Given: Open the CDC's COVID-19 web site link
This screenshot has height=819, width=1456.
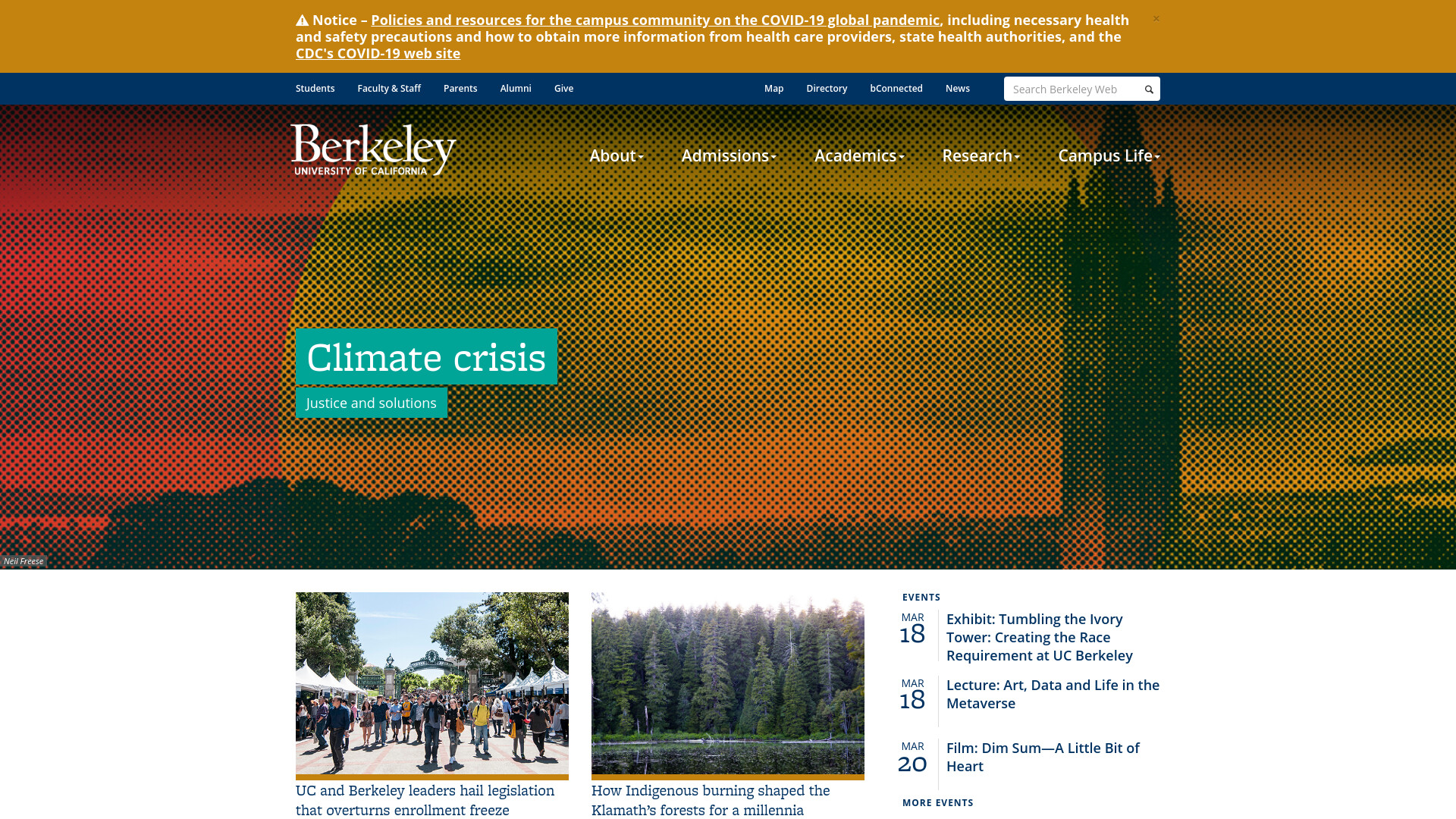Looking at the screenshot, I should (378, 54).
